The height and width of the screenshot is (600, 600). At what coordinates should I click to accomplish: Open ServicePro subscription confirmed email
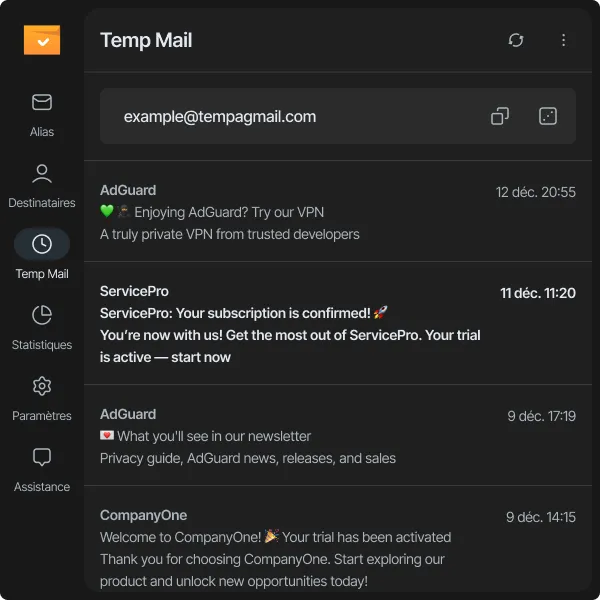tap(300, 324)
